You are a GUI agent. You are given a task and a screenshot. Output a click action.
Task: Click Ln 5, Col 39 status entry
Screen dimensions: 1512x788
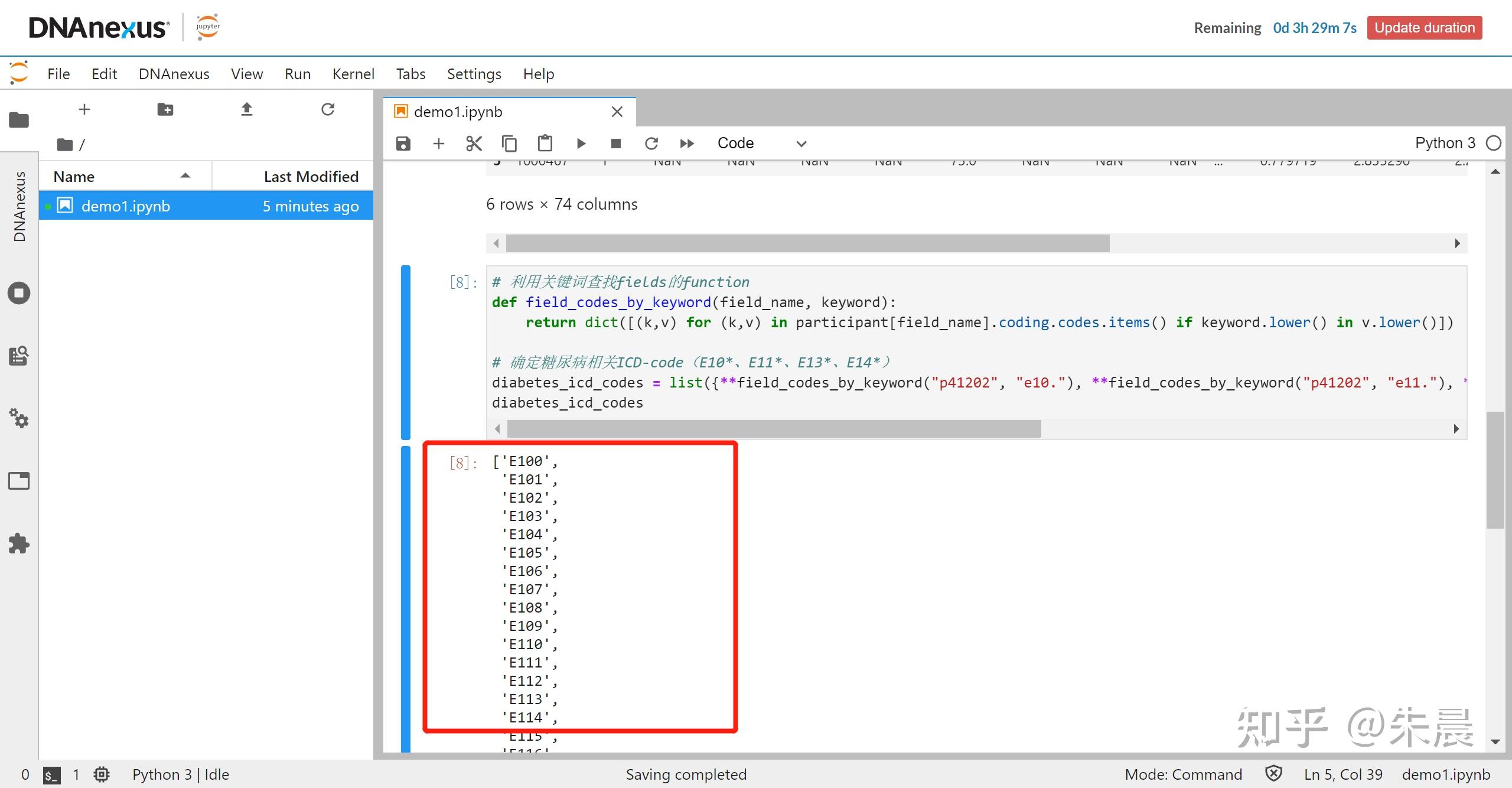pyautogui.click(x=1343, y=774)
